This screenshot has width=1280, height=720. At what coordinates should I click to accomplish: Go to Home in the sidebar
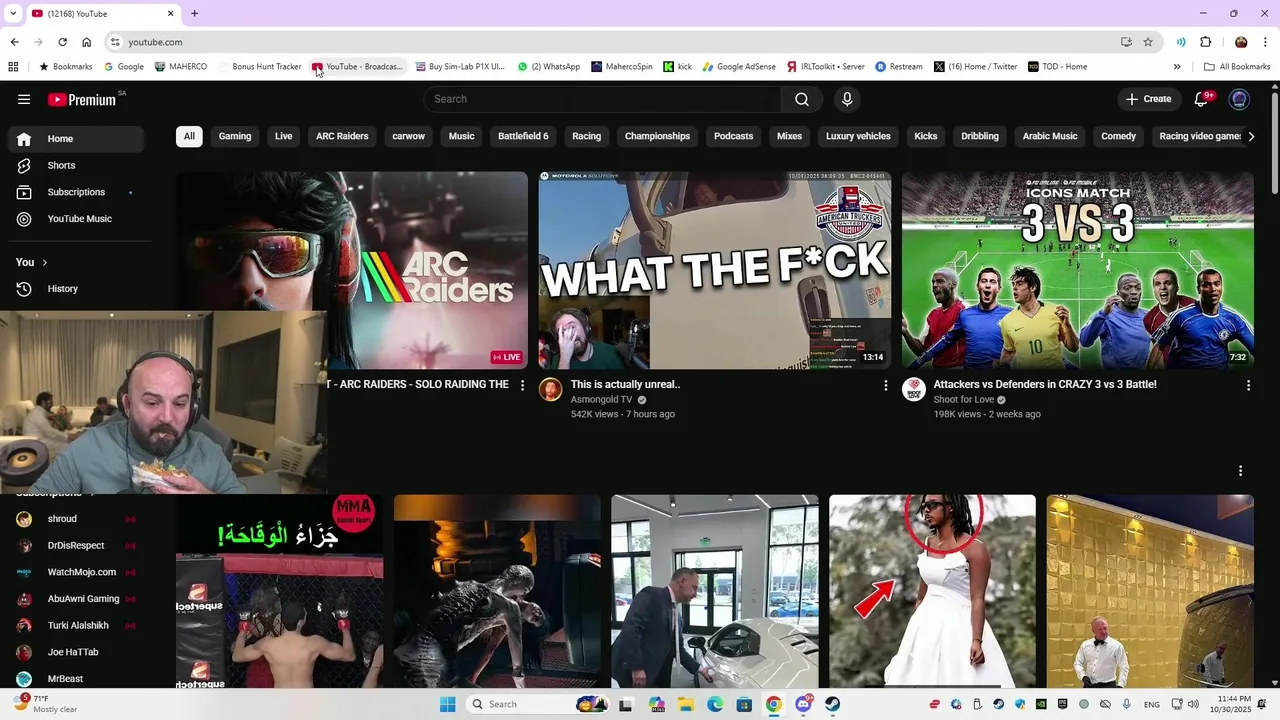point(76,139)
